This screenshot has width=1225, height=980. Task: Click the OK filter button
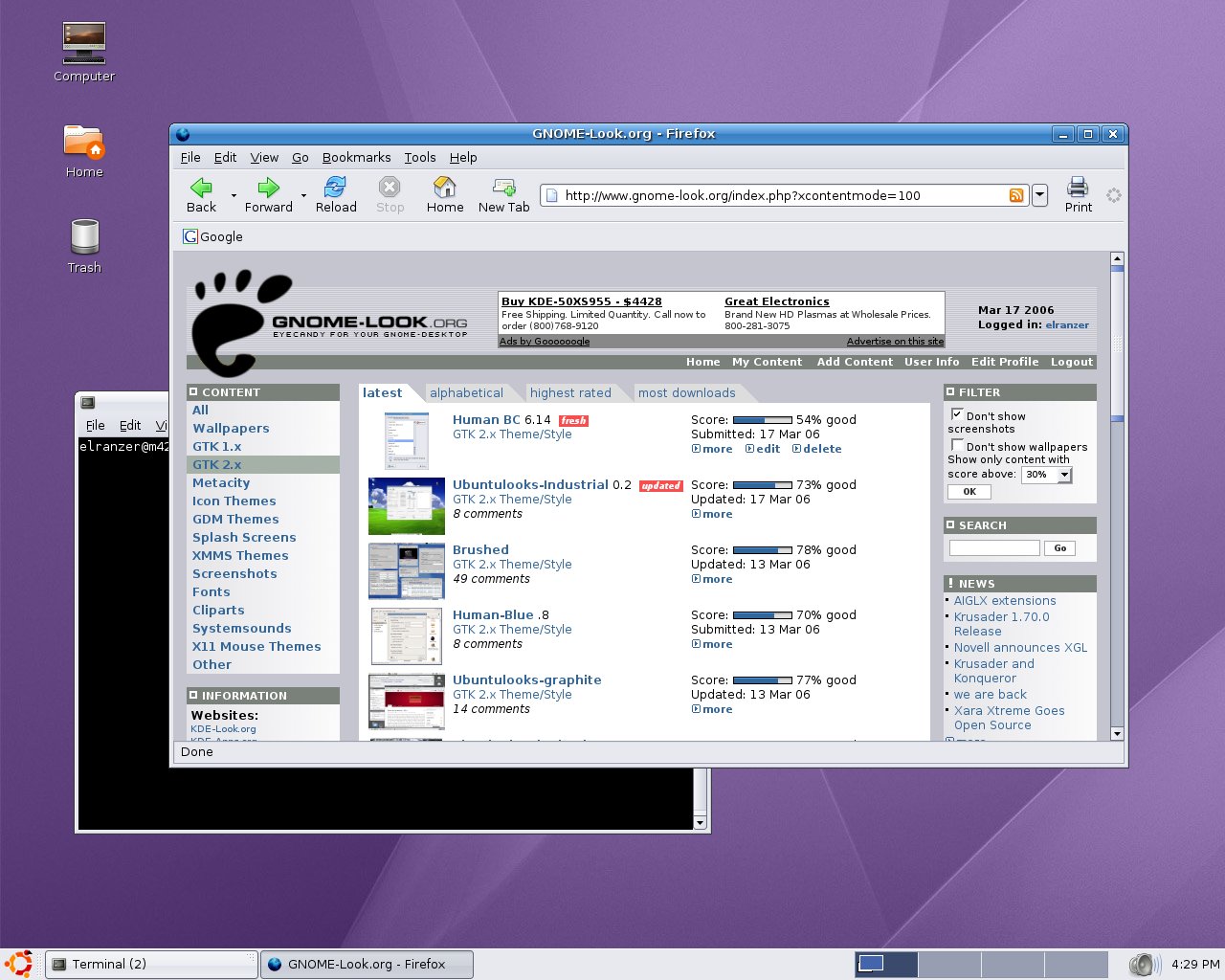pyautogui.click(x=969, y=492)
